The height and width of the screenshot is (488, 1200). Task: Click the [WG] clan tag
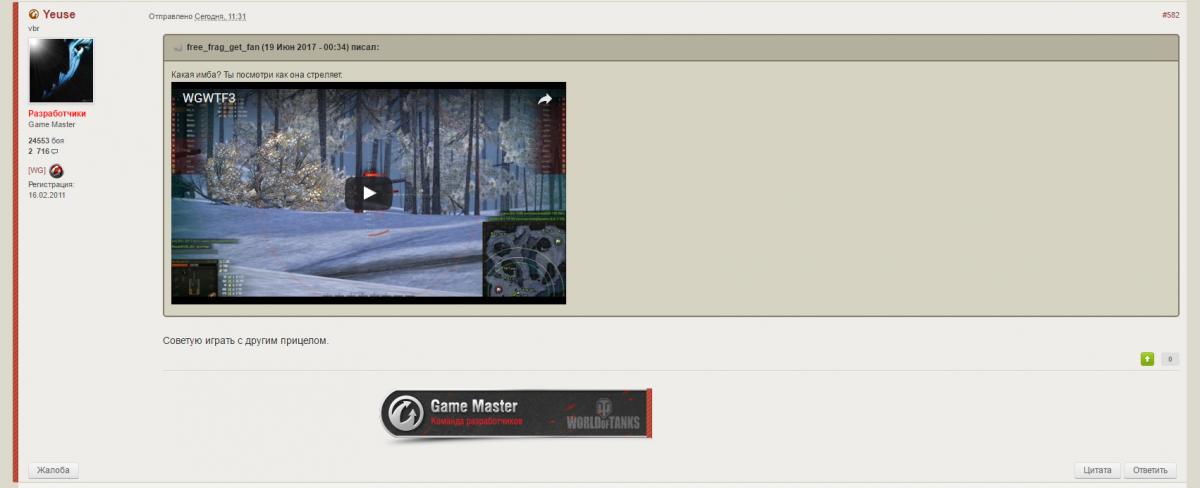[x=37, y=171]
